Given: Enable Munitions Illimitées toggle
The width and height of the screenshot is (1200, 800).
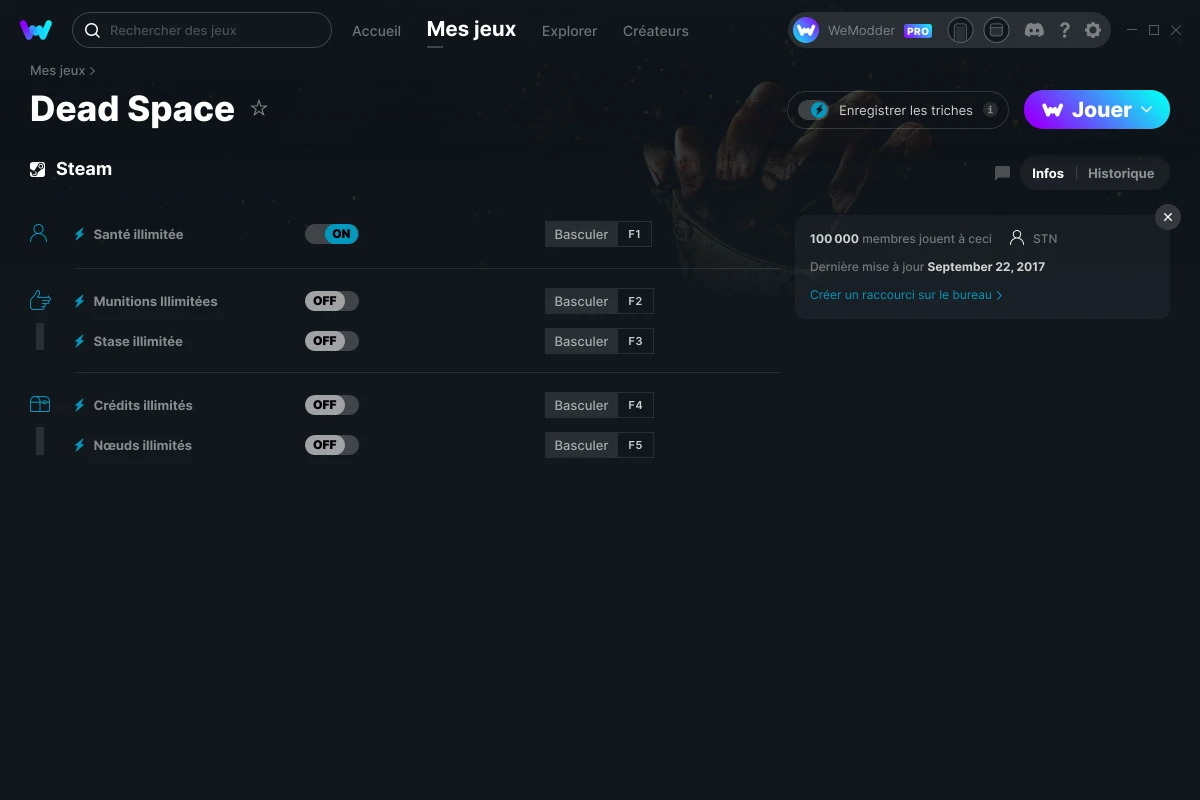Looking at the screenshot, I should [x=332, y=301].
